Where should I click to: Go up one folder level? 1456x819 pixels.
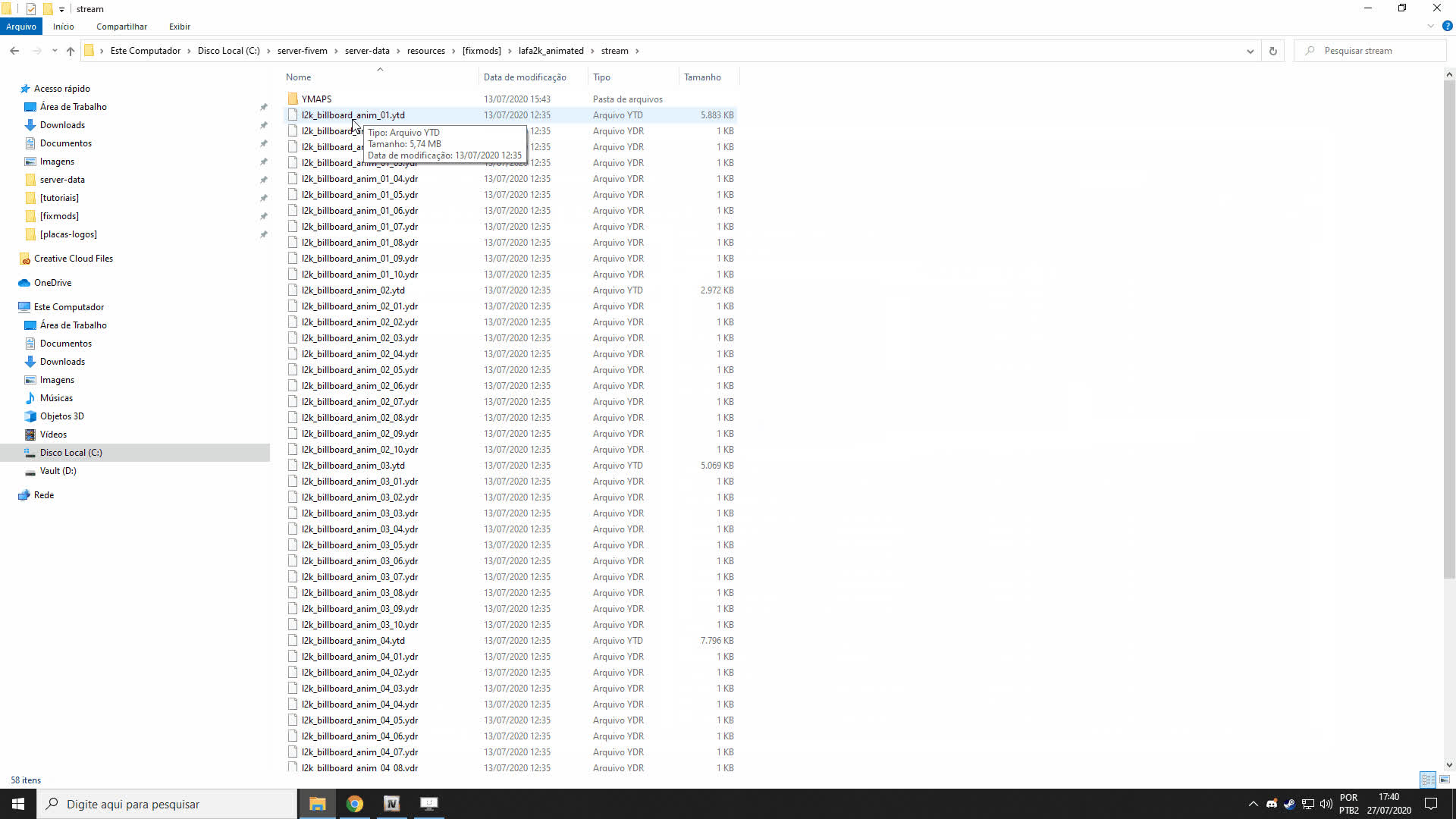tap(71, 51)
